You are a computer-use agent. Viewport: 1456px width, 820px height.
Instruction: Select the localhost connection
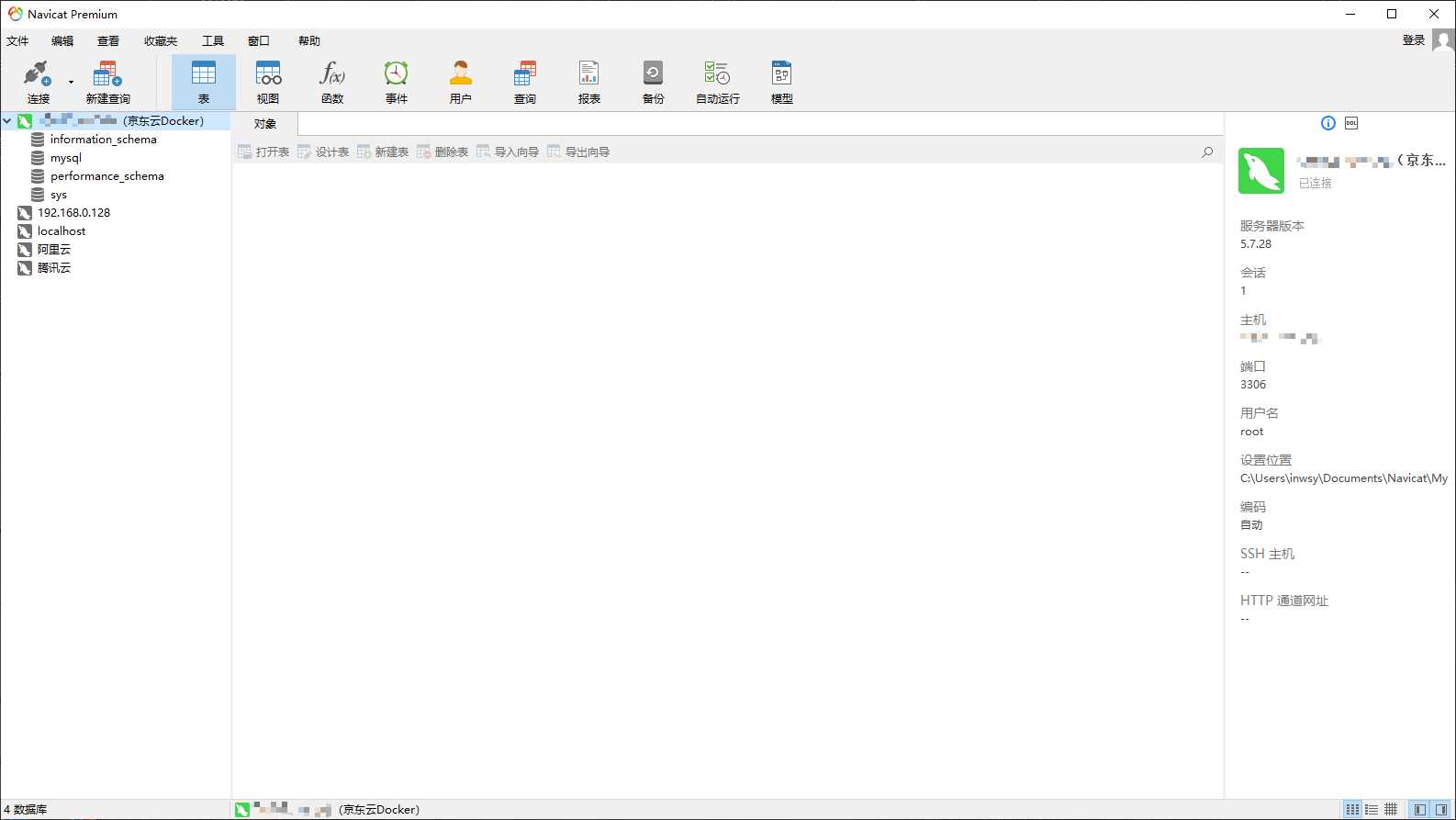[x=62, y=231]
